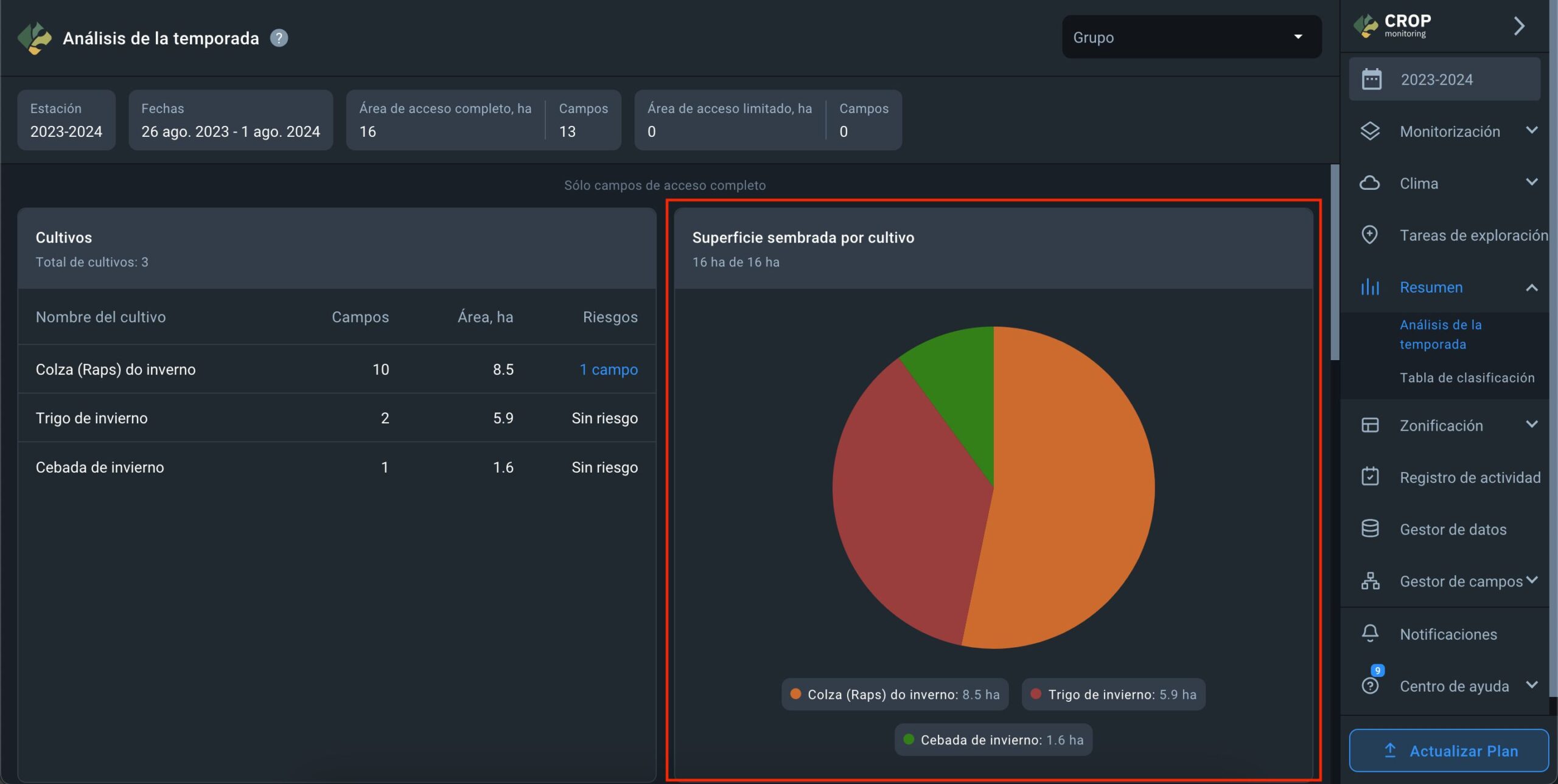Click the Monitorización layers icon
The image size is (1558, 784).
1370,131
